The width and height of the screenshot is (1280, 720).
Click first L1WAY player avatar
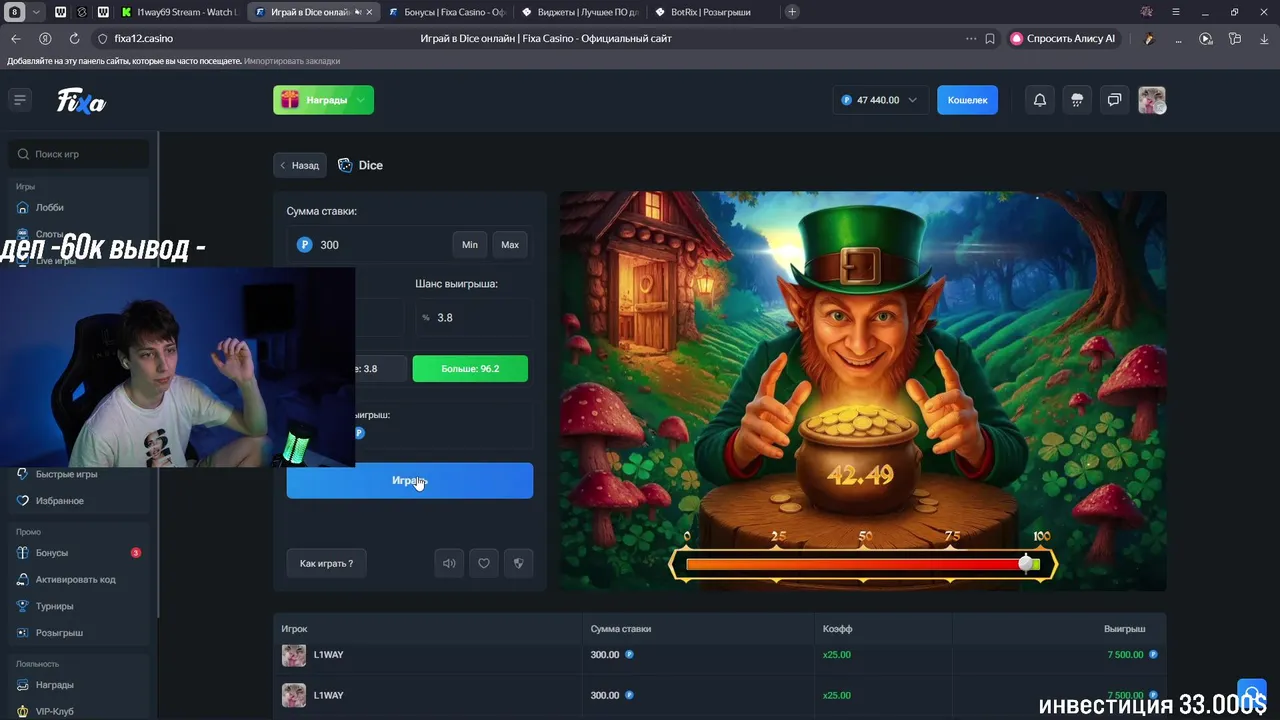pyautogui.click(x=294, y=655)
